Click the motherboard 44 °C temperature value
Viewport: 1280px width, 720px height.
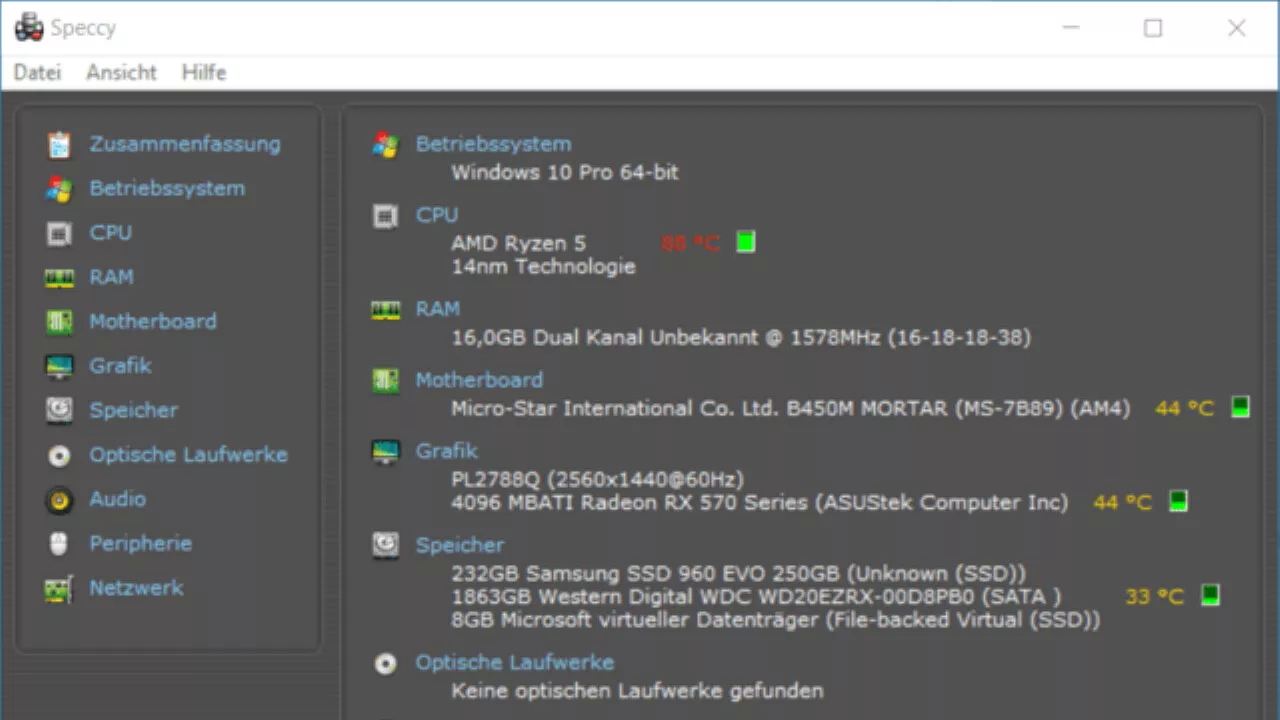(x=1185, y=408)
